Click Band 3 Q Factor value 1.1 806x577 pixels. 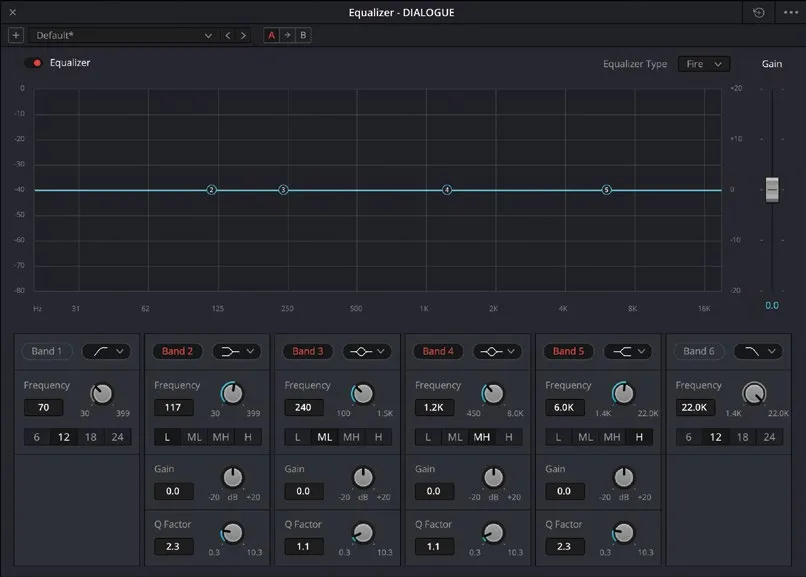[304, 547]
